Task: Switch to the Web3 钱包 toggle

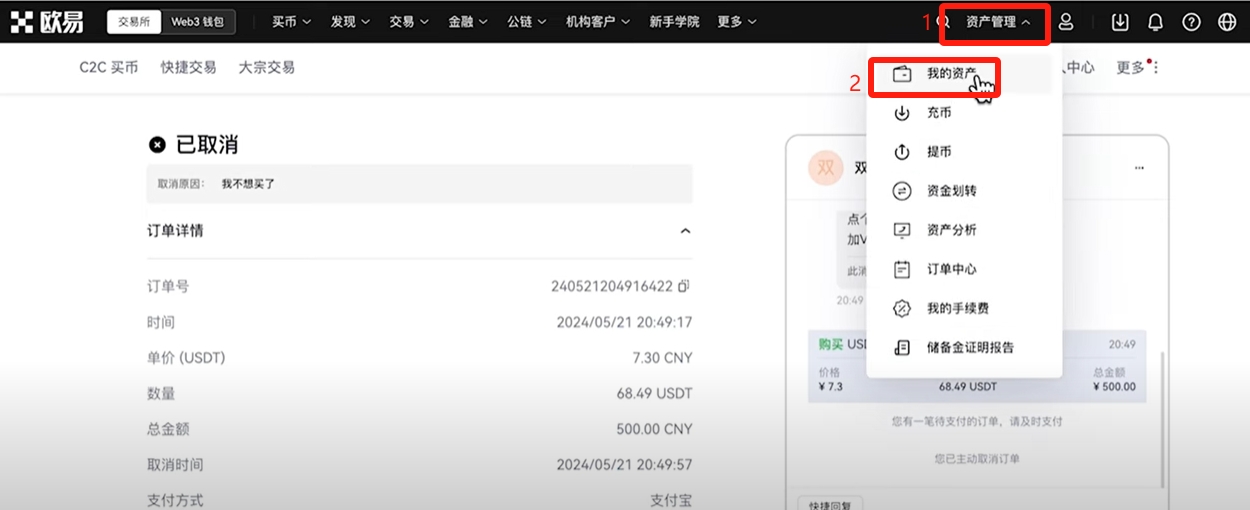Action: (199, 22)
